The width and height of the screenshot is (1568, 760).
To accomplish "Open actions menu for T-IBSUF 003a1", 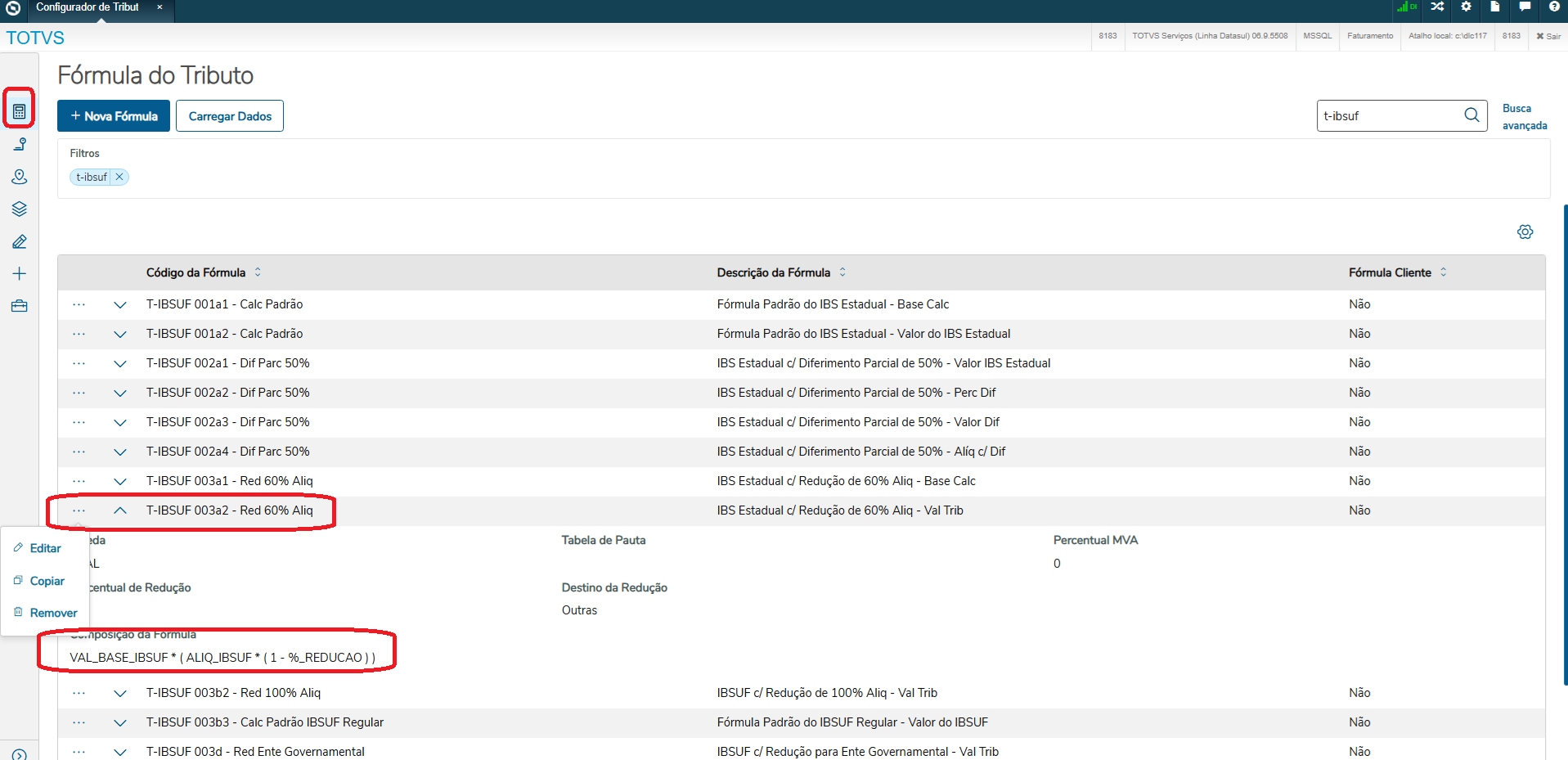I will 79,481.
